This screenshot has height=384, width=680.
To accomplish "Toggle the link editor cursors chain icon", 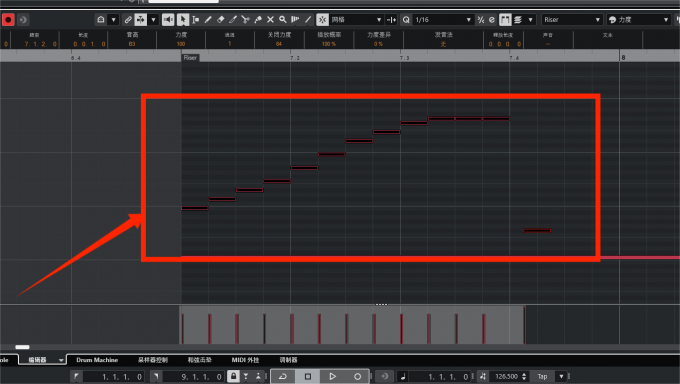I will 128,20.
